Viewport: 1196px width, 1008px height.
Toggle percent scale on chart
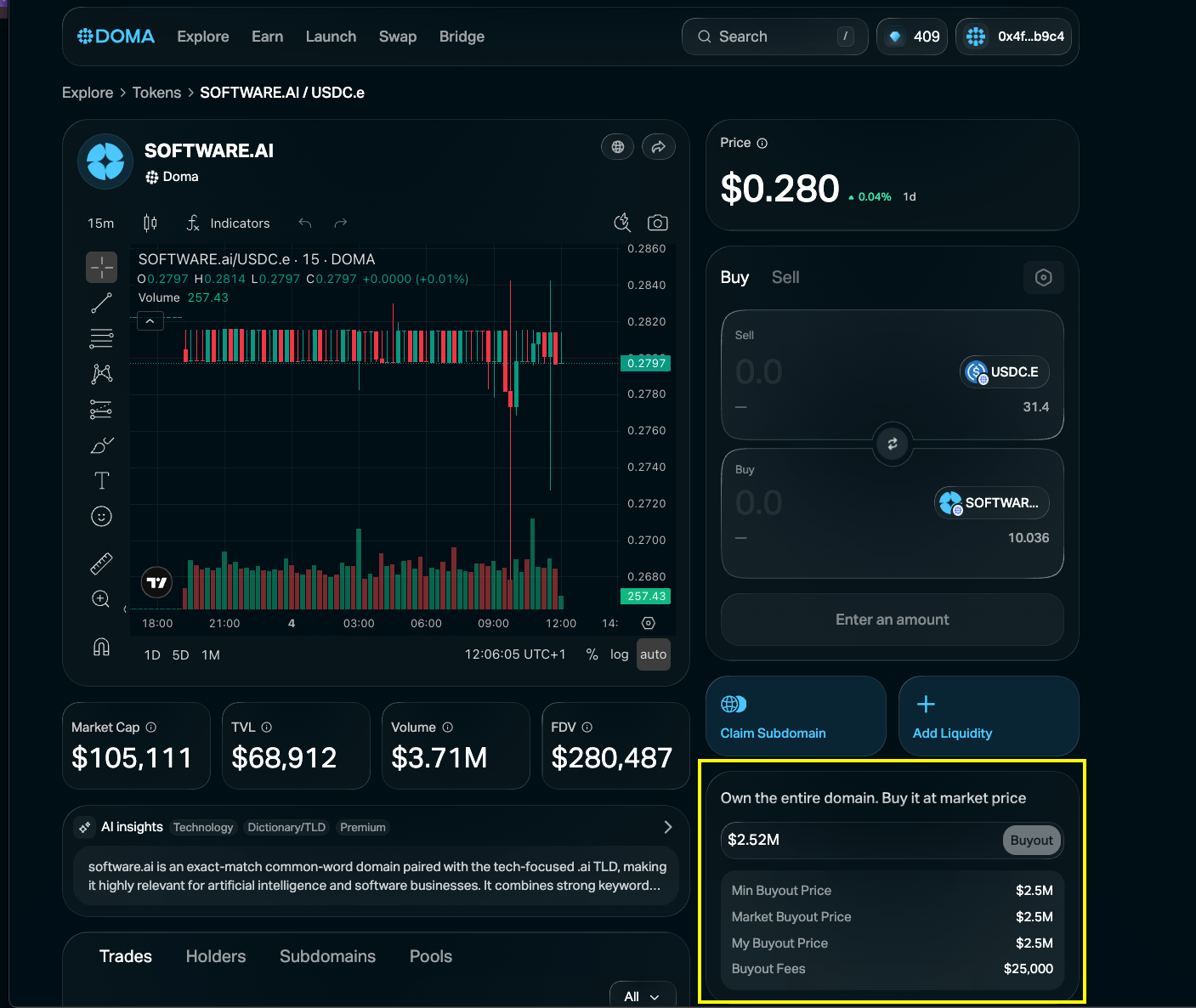[592, 654]
